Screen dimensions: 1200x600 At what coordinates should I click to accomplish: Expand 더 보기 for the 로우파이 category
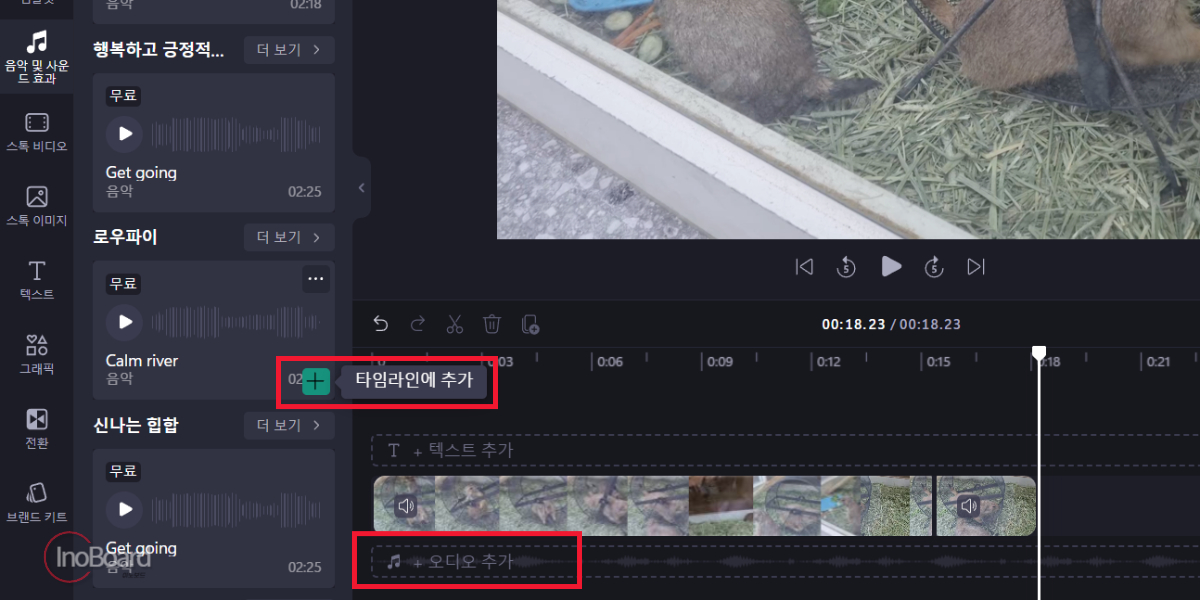[289, 237]
